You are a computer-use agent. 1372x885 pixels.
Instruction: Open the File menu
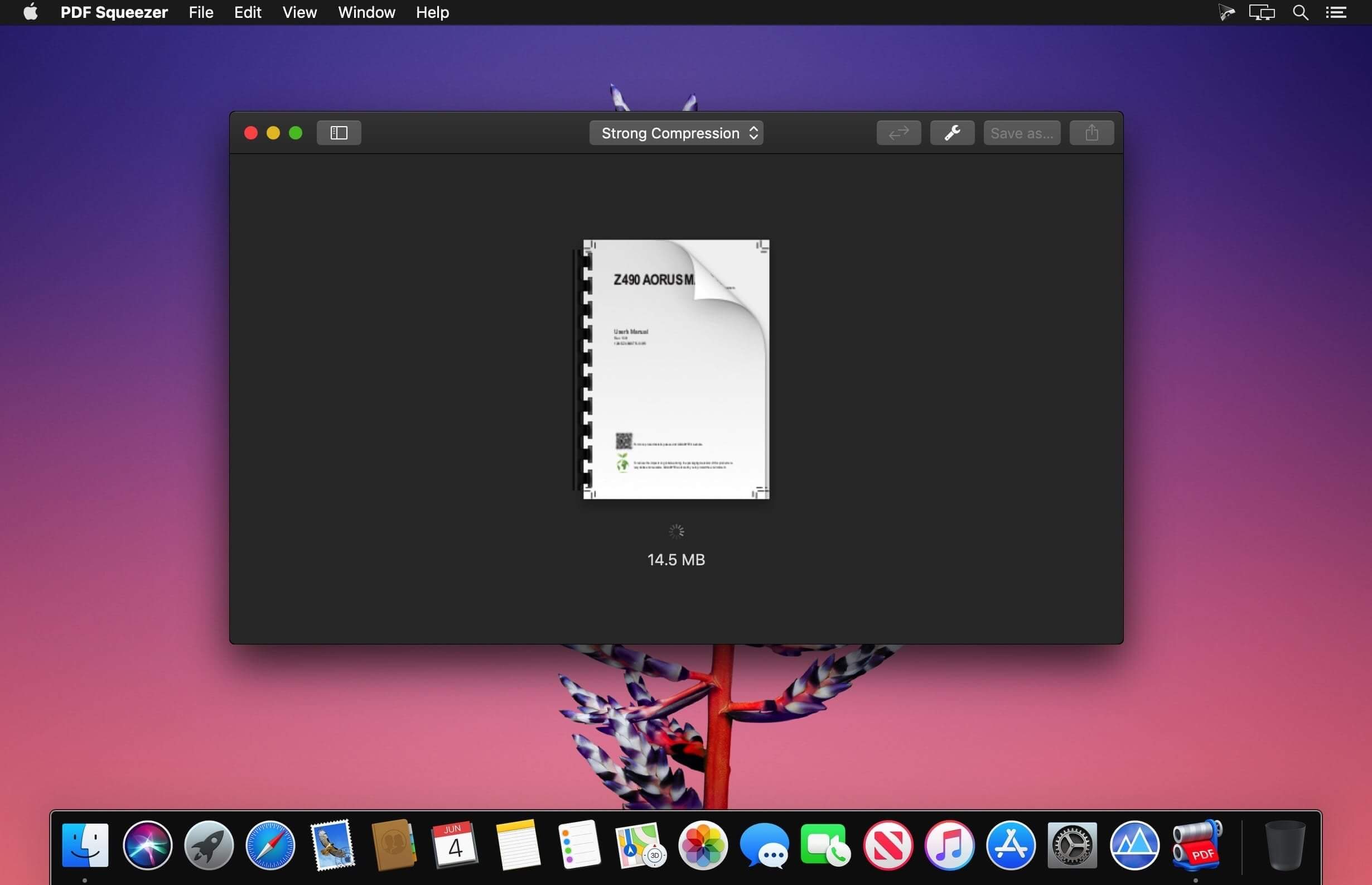[200, 12]
